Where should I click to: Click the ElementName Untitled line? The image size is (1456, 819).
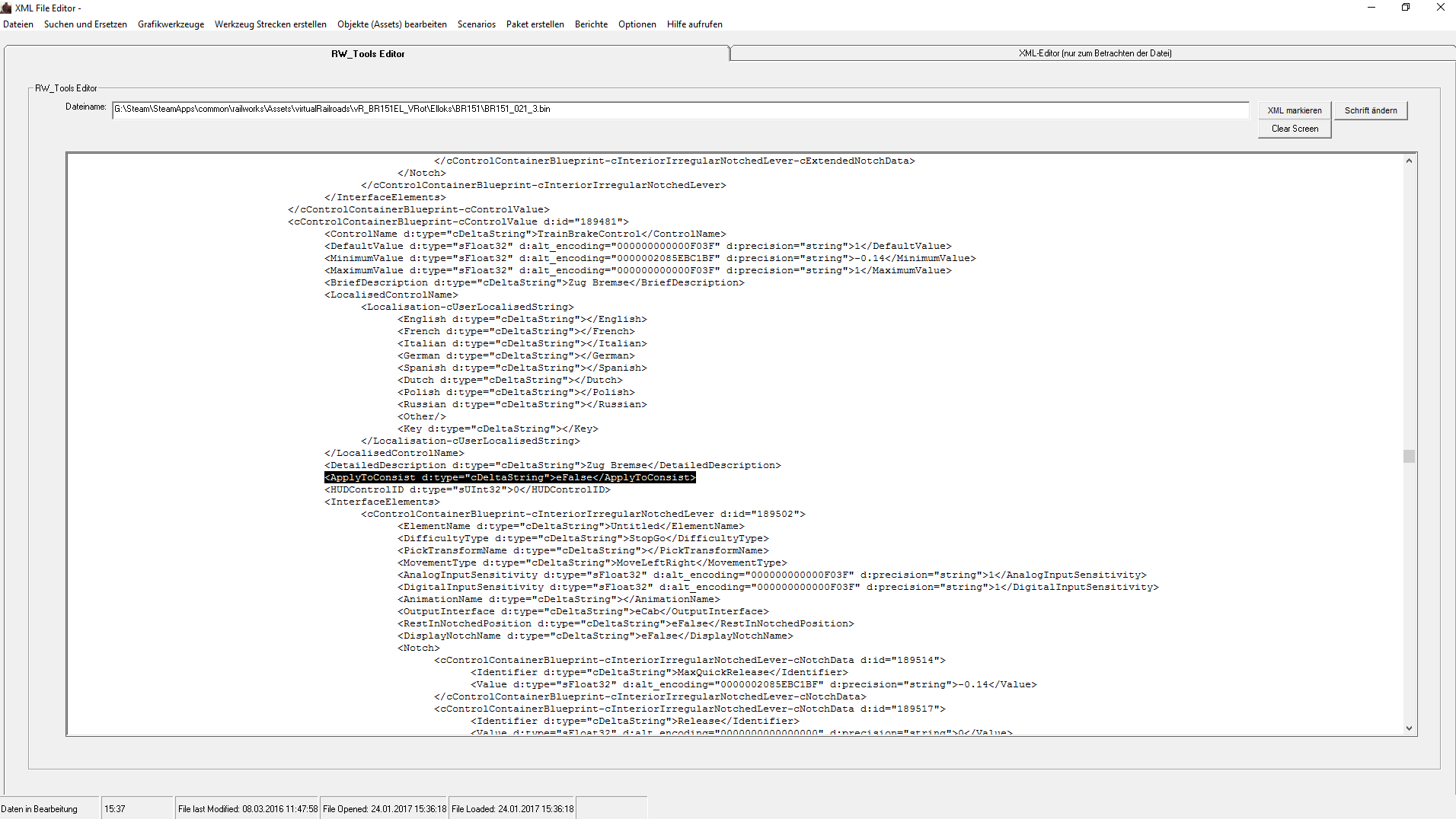(571, 526)
